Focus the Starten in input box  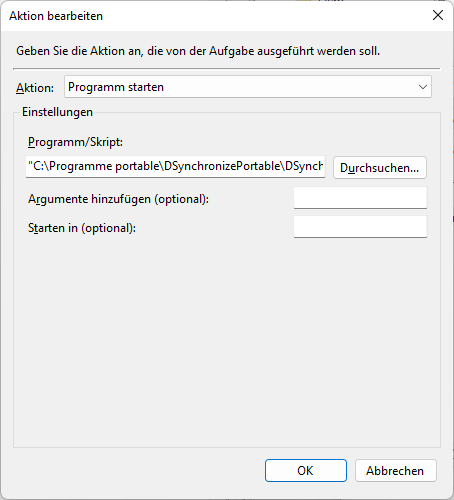[x=360, y=227]
